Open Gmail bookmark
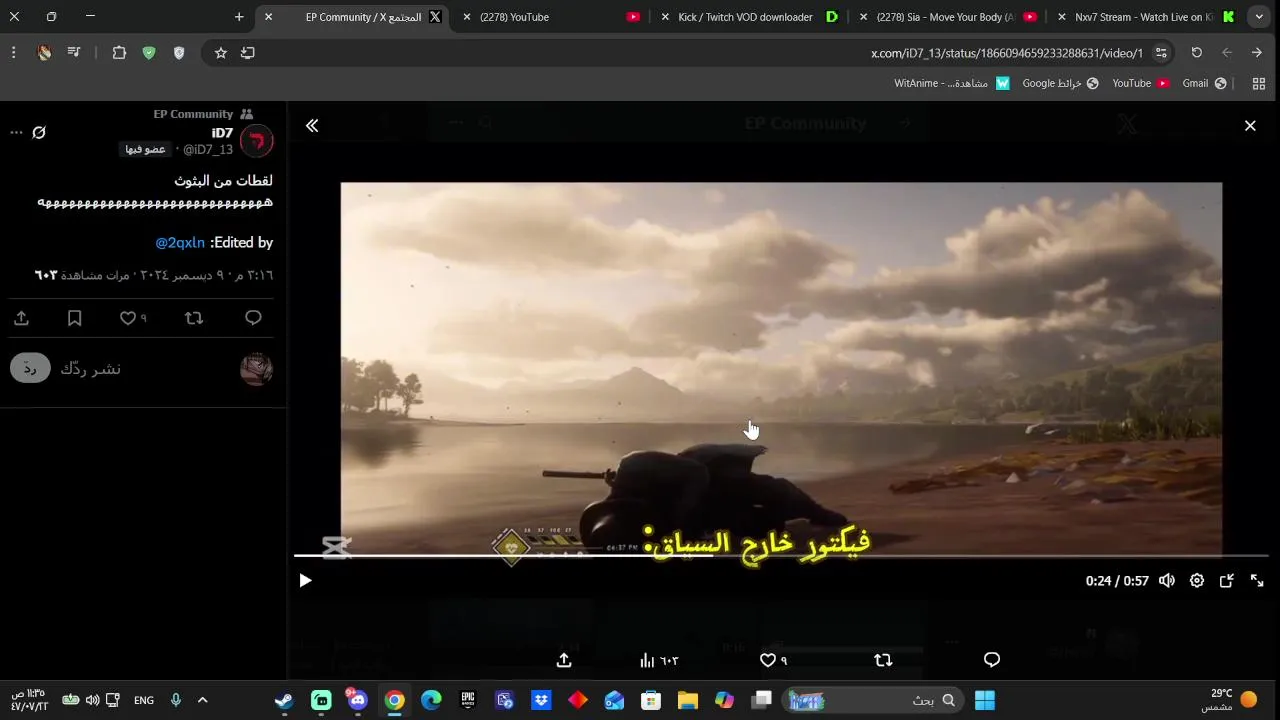1280x720 pixels. 1204,84
